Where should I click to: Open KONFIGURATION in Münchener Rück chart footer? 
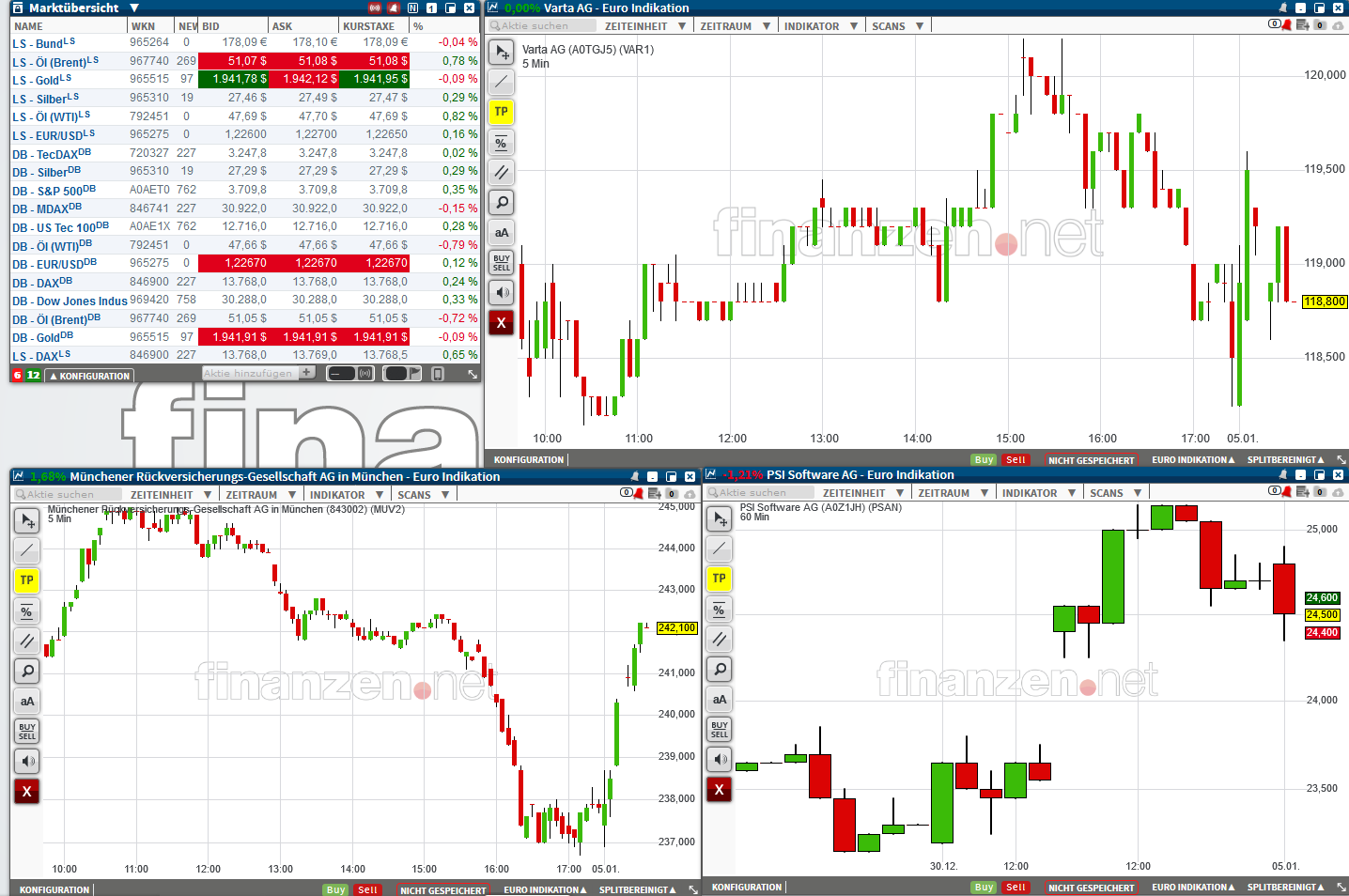(x=54, y=890)
